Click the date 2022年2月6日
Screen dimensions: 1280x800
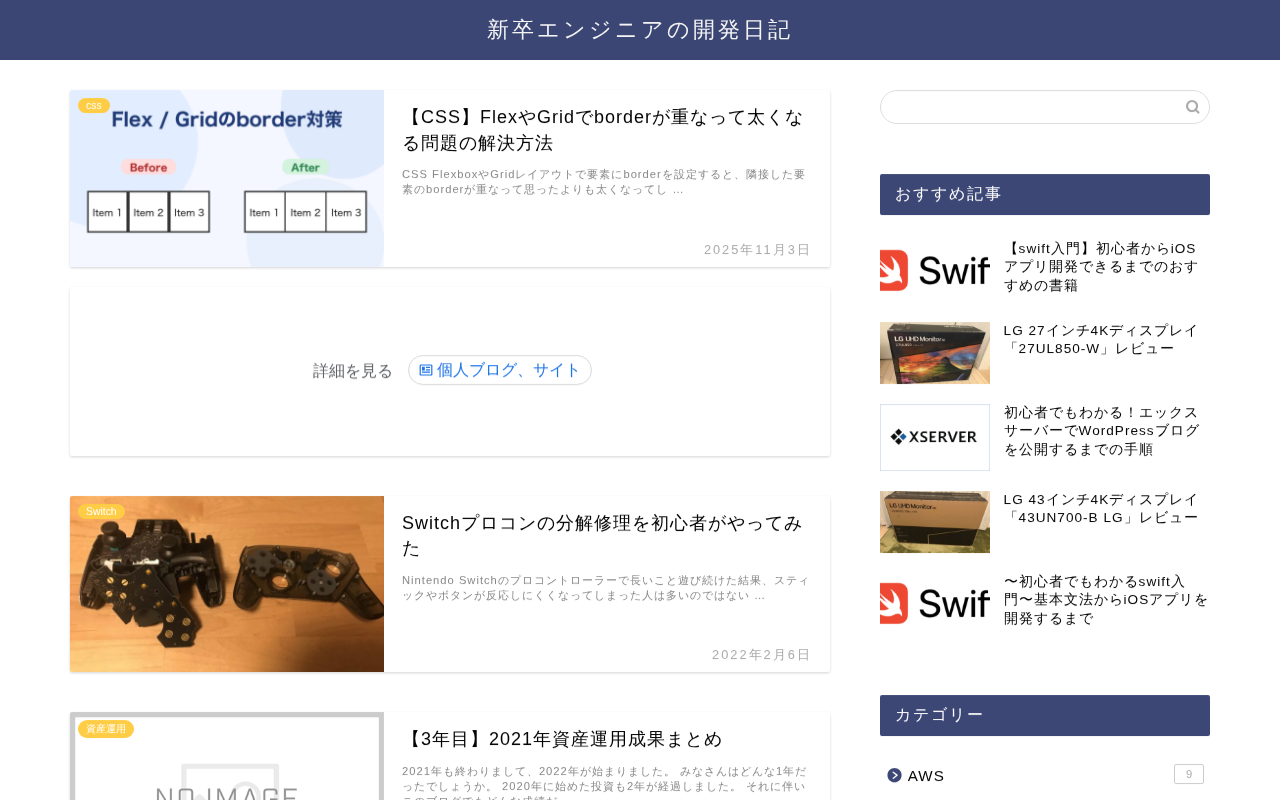pyautogui.click(x=761, y=655)
